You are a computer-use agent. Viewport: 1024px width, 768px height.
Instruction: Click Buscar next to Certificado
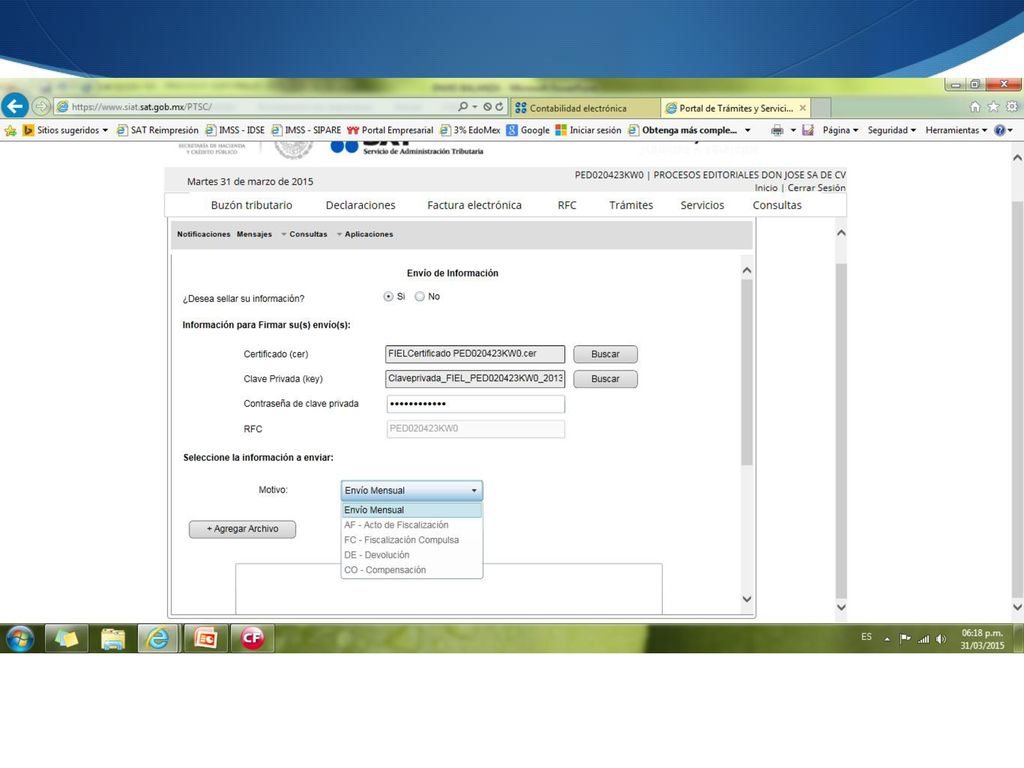(605, 354)
